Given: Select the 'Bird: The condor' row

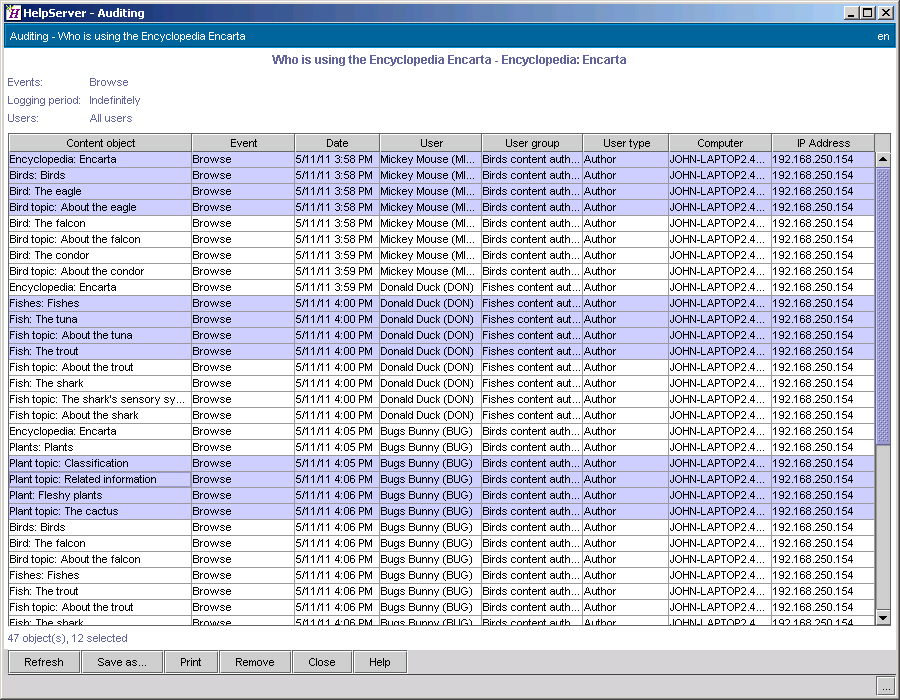Looking at the screenshot, I should tap(100, 255).
